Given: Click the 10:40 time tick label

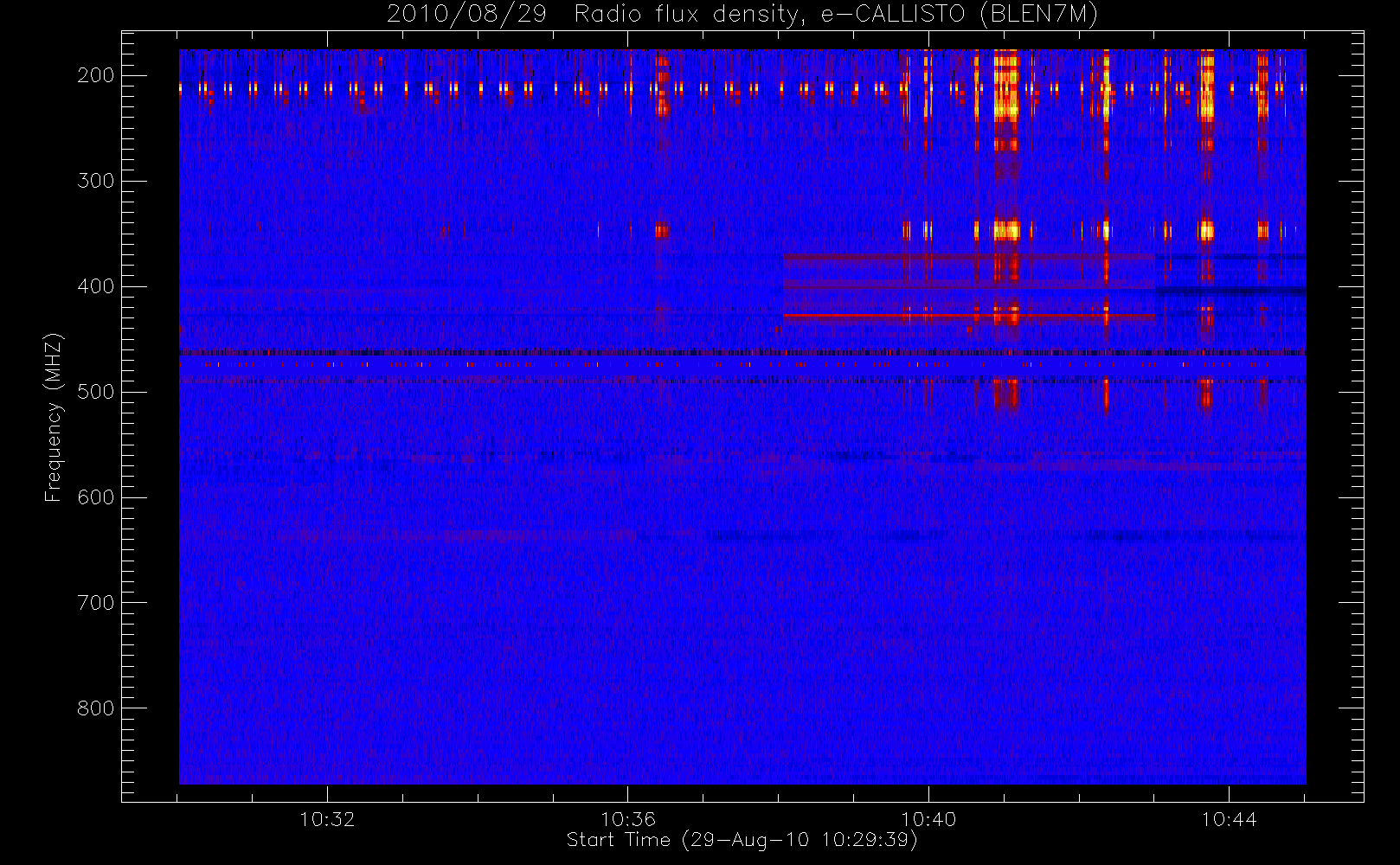Looking at the screenshot, I should click(x=928, y=819).
